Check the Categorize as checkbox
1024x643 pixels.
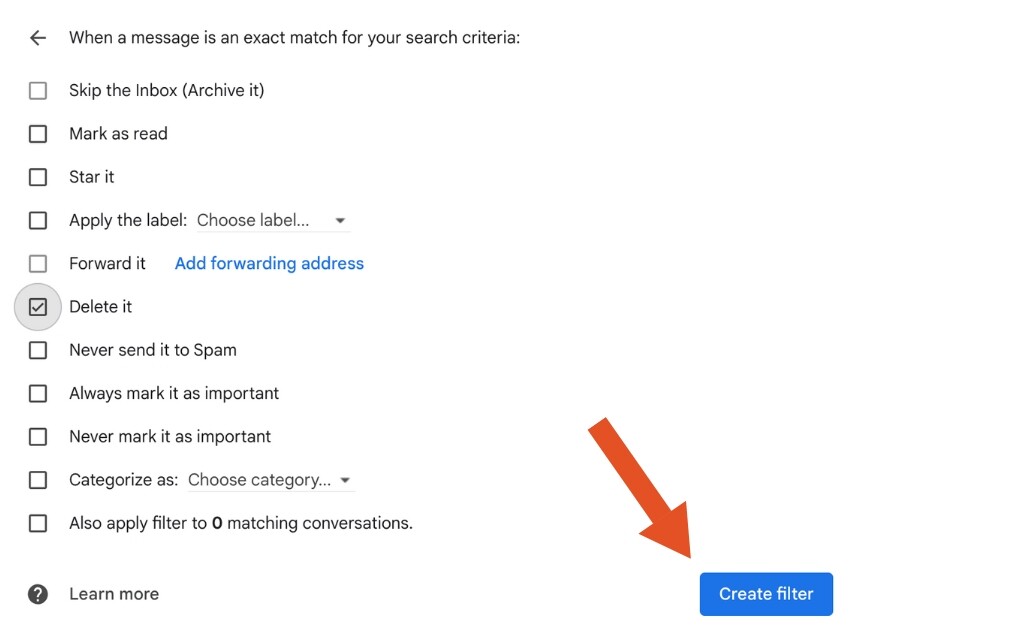pyautogui.click(x=38, y=480)
